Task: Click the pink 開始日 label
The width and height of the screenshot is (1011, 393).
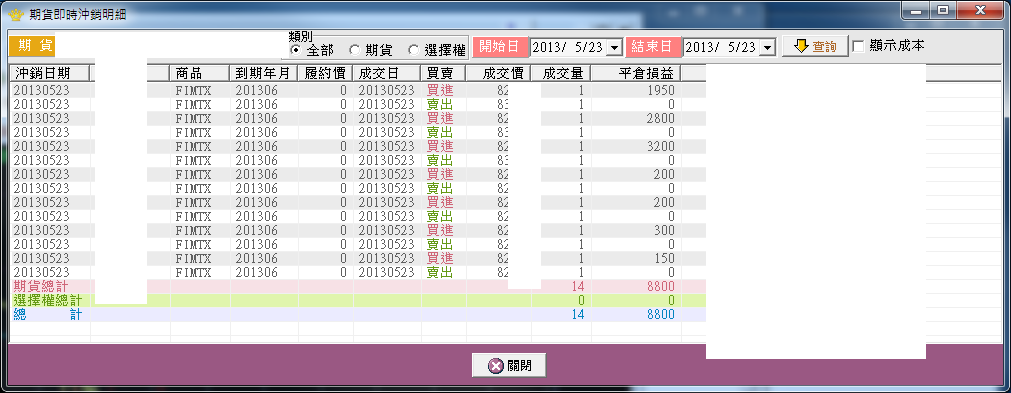Action: [x=500, y=46]
